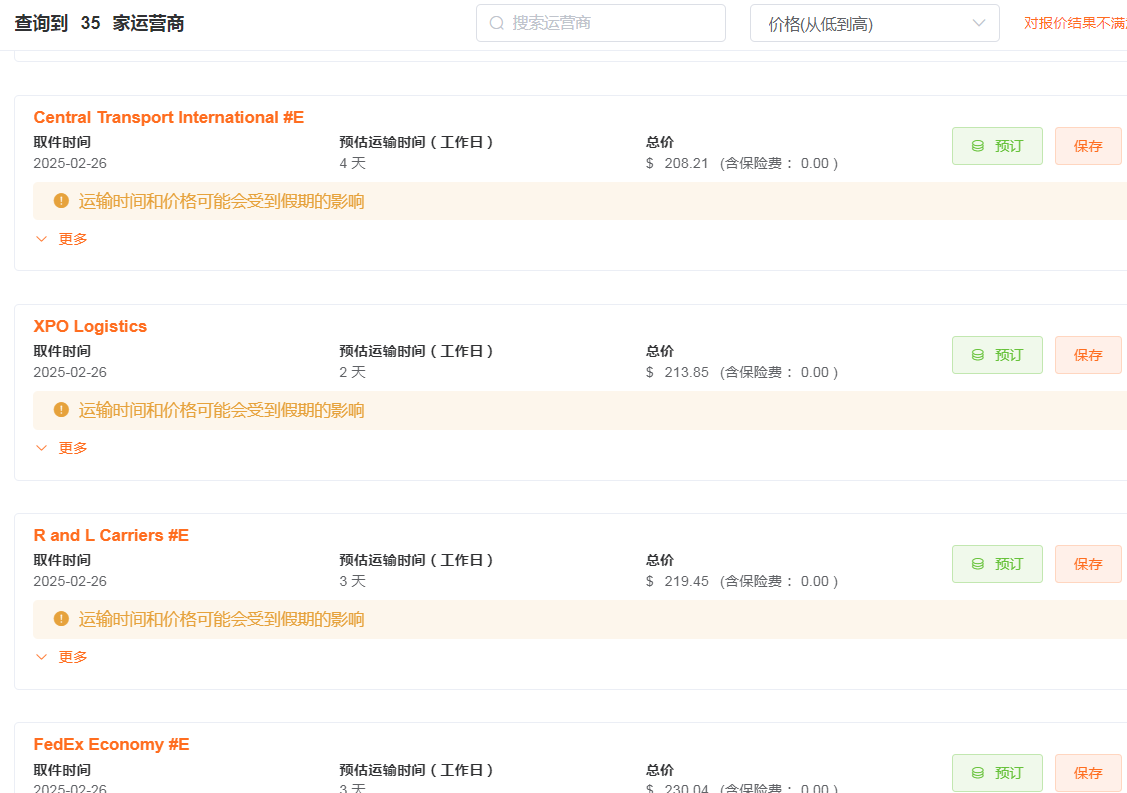Save the Central Transport International quote

click(x=1088, y=146)
